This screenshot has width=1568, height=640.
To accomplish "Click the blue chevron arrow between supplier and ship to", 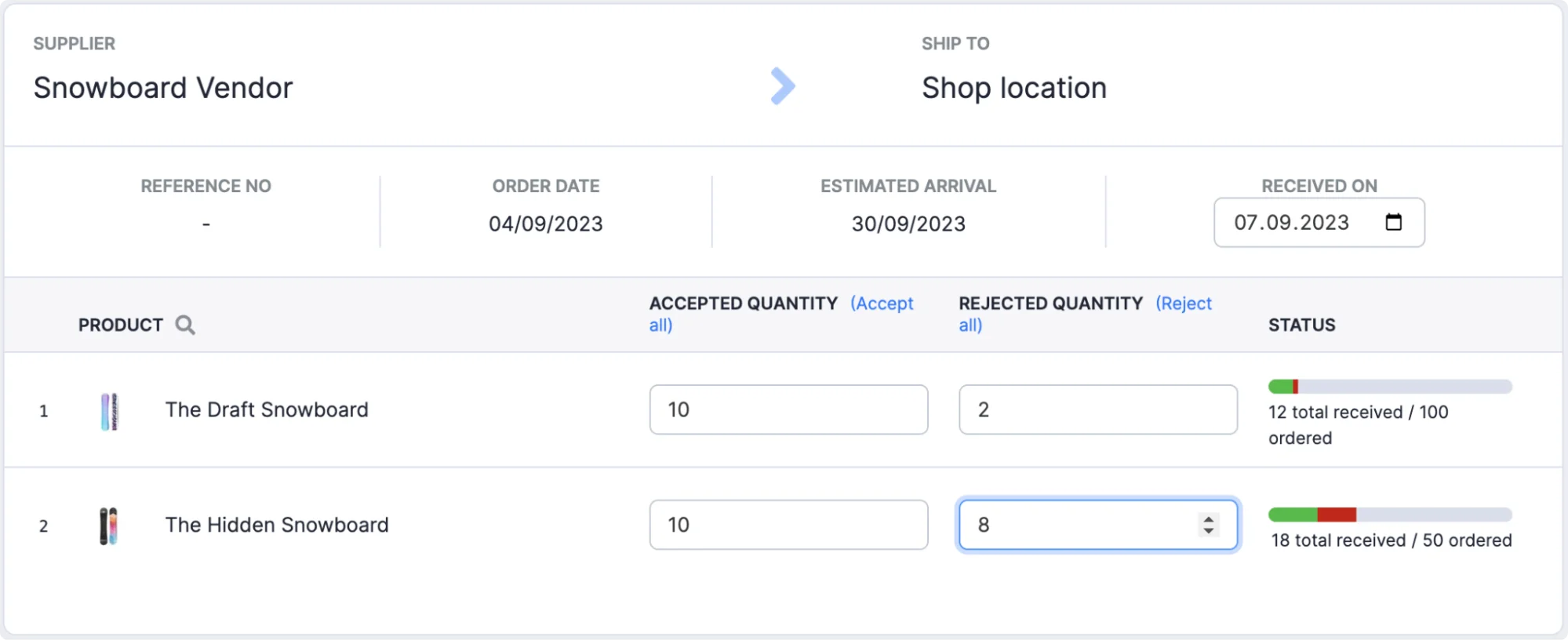I will pos(783,86).
